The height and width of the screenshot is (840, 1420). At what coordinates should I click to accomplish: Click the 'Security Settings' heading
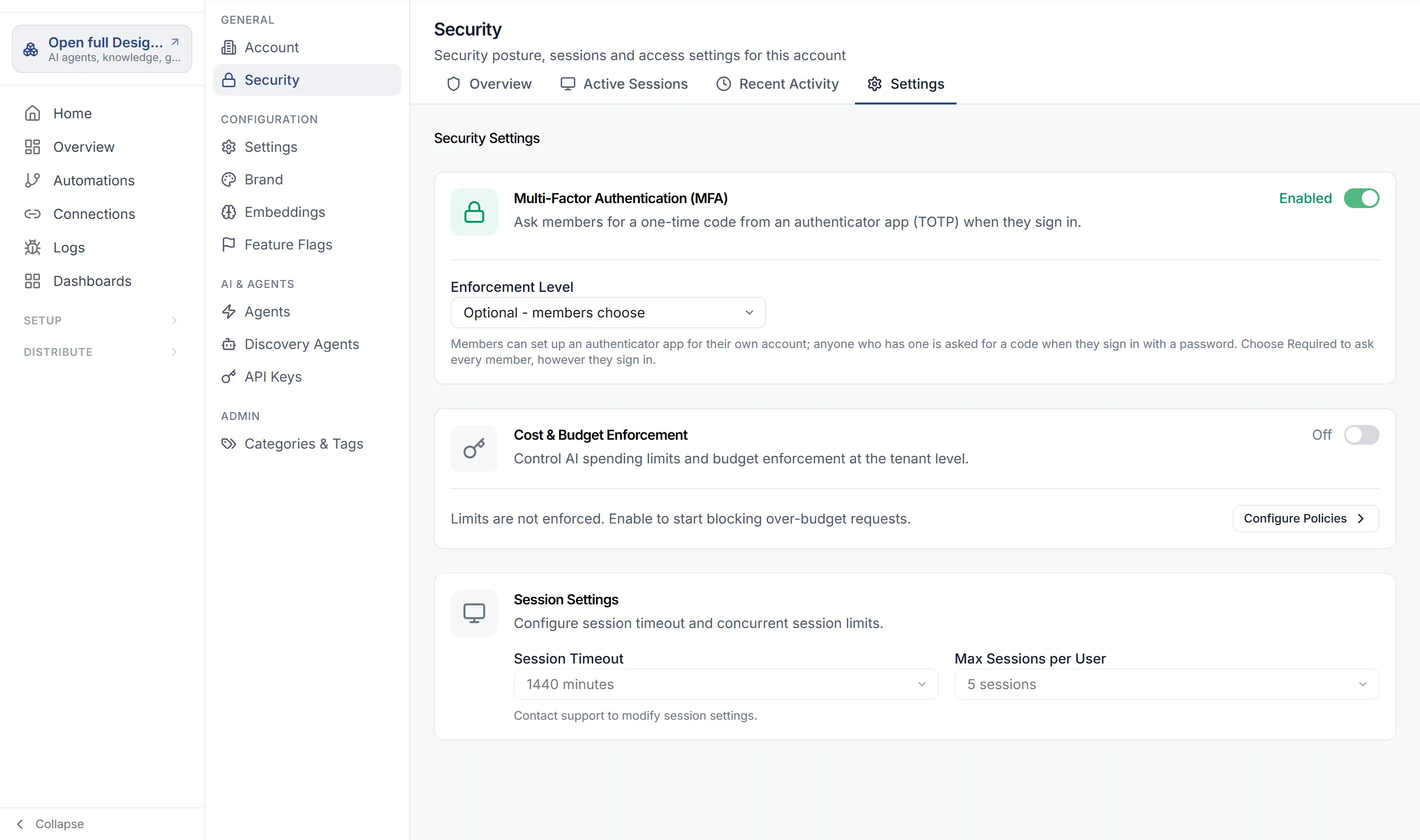[x=487, y=138]
